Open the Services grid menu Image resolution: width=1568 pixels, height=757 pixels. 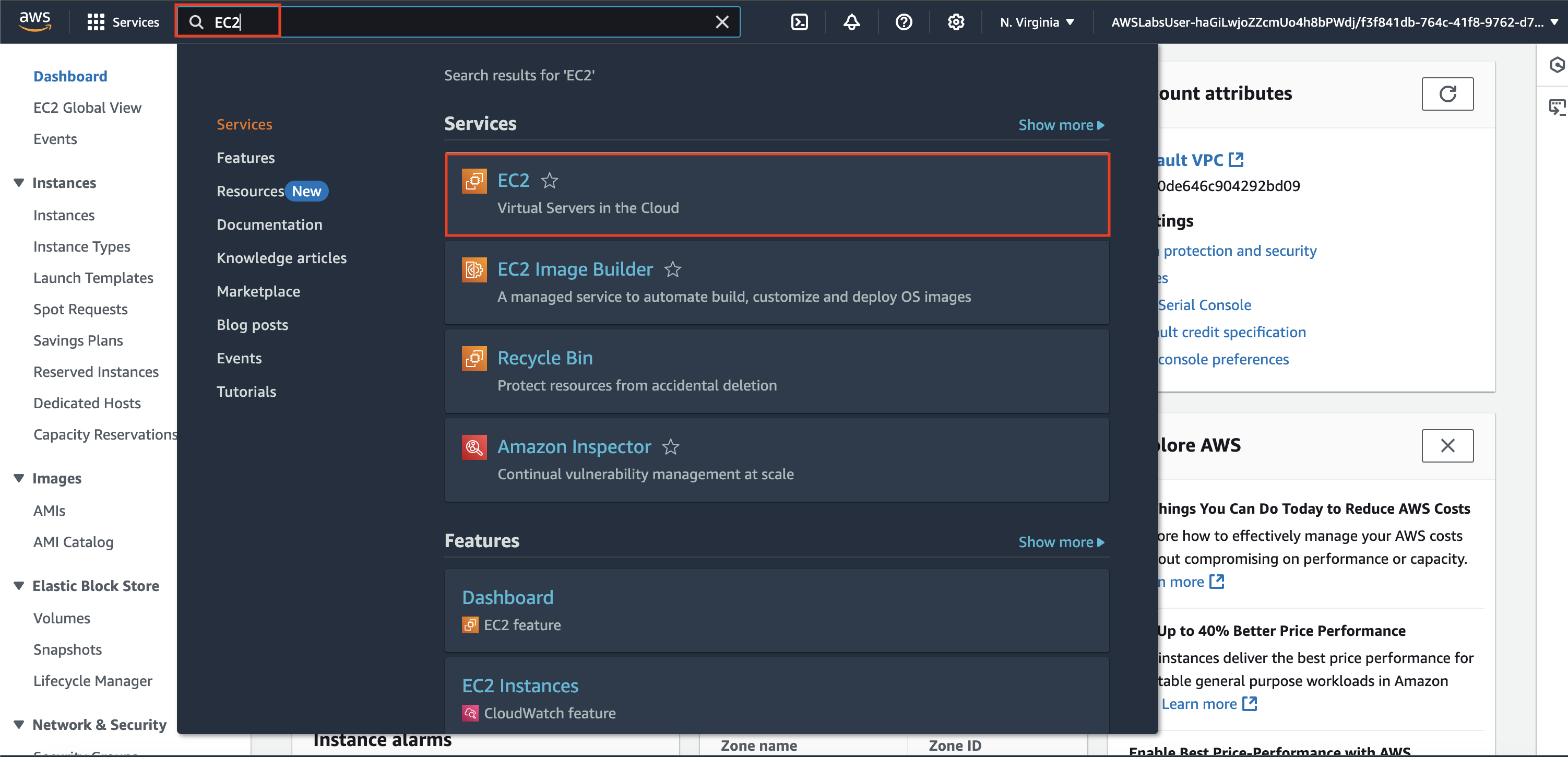pos(124,22)
